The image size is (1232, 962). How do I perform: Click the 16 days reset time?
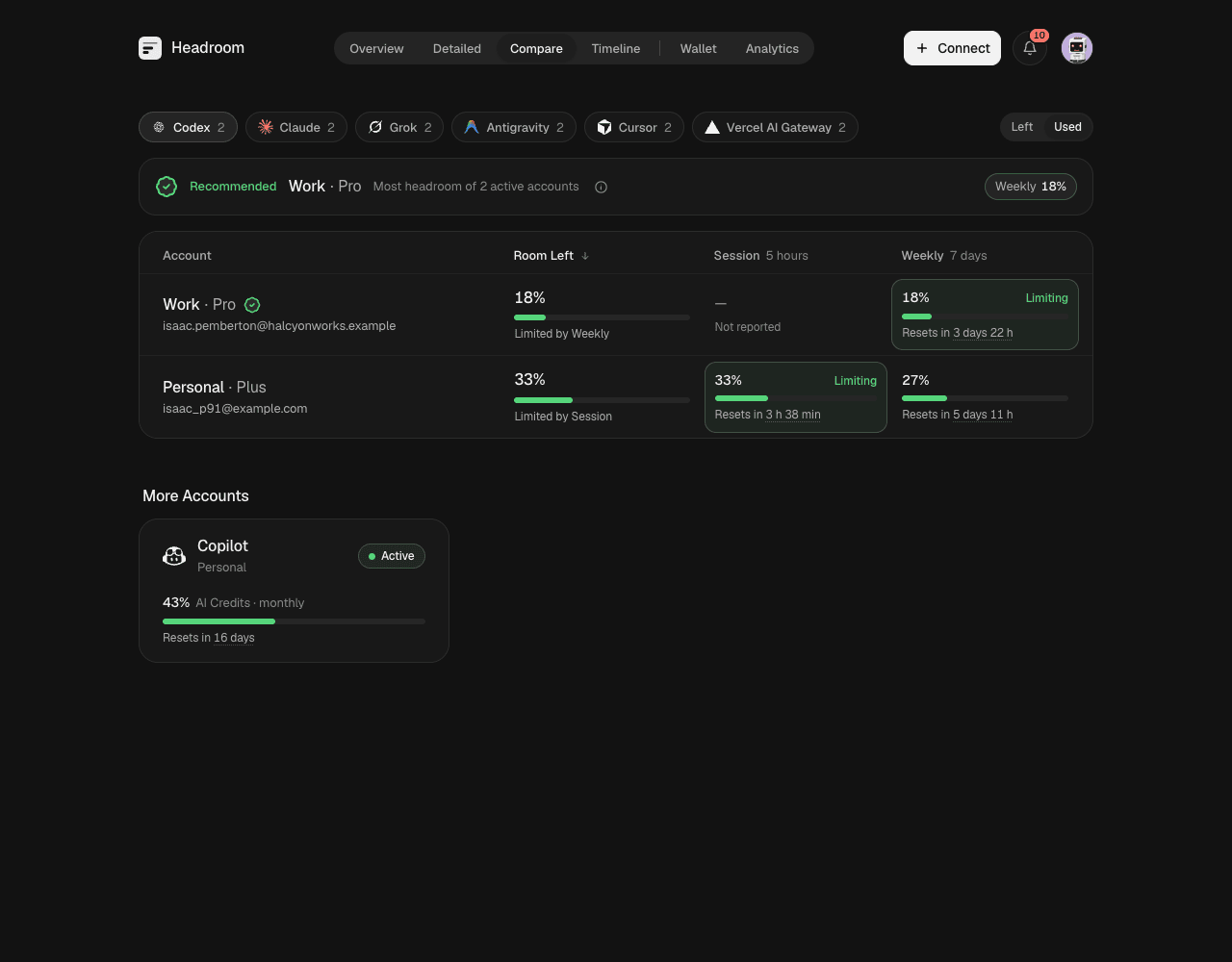click(234, 638)
